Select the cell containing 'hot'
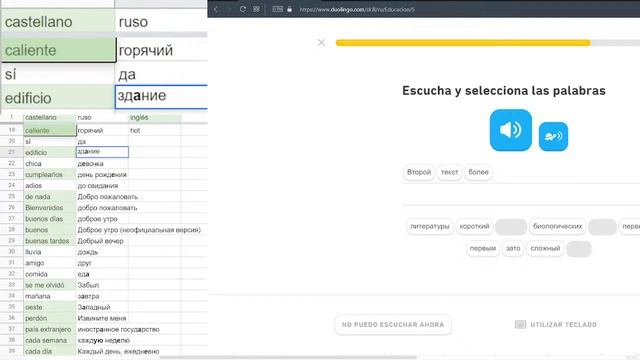 coord(155,130)
